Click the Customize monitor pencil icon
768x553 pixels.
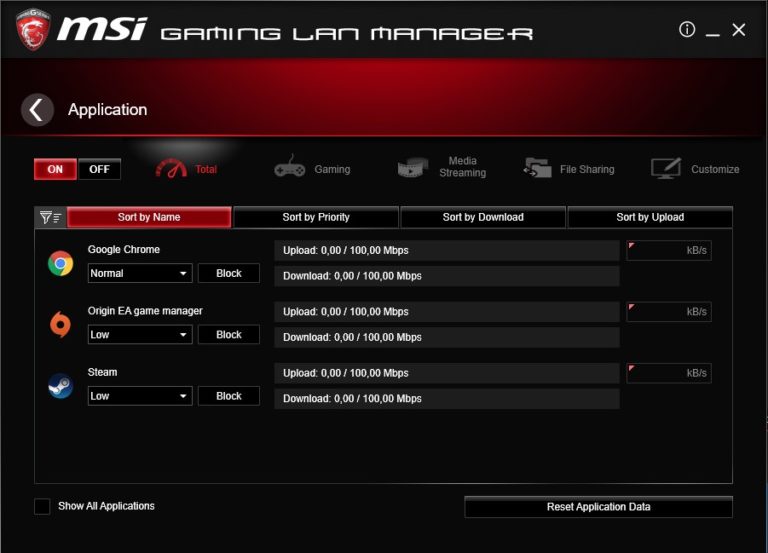pos(666,168)
